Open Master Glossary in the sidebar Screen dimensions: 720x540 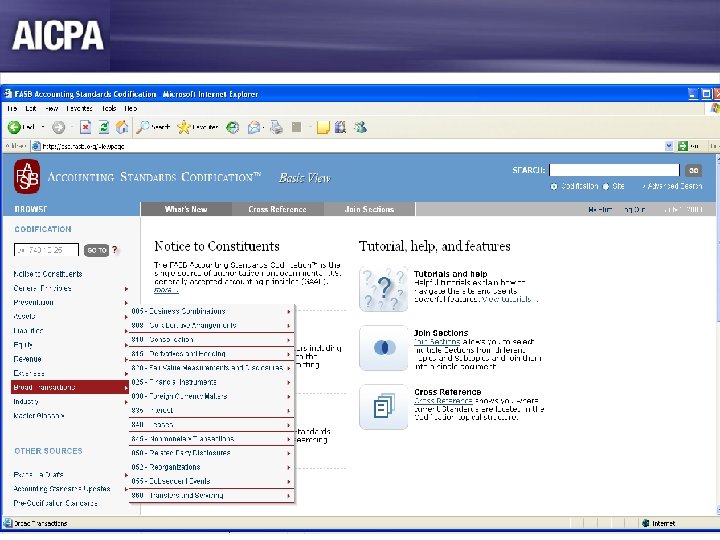[39, 416]
